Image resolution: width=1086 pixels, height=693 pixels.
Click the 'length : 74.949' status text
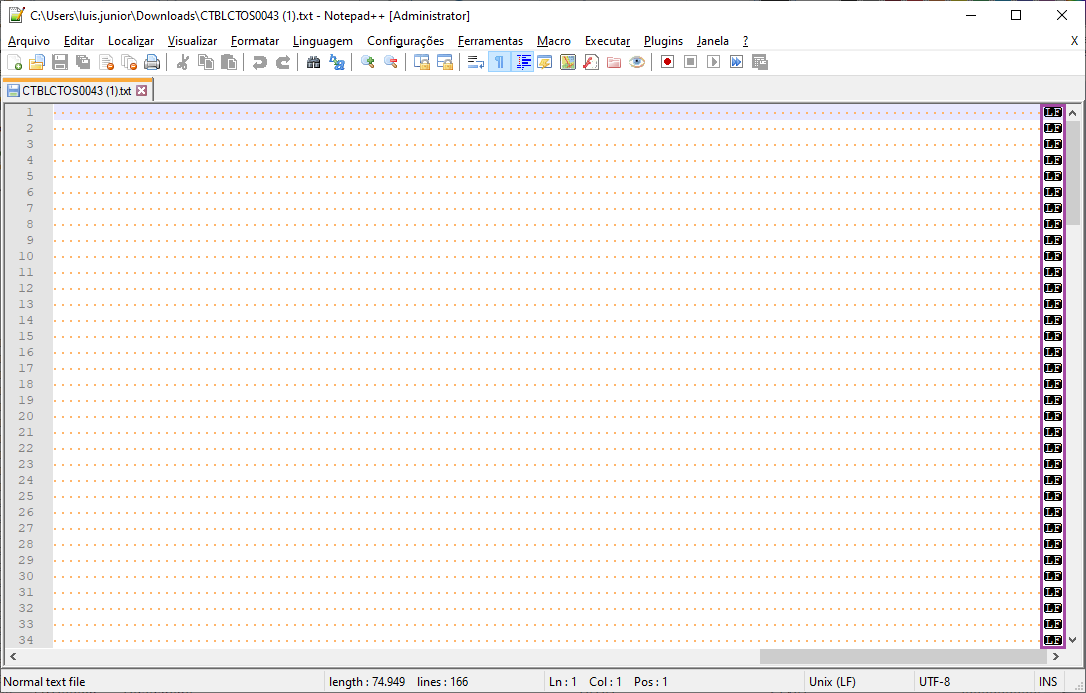[367, 682]
